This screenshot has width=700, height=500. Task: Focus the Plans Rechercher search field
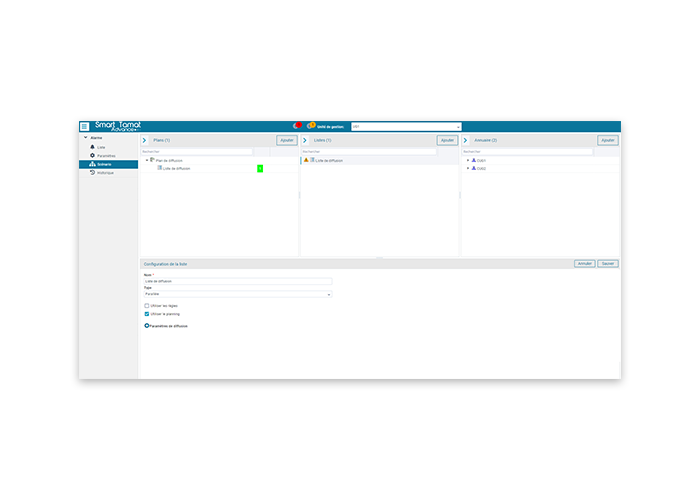[x=197, y=152]
